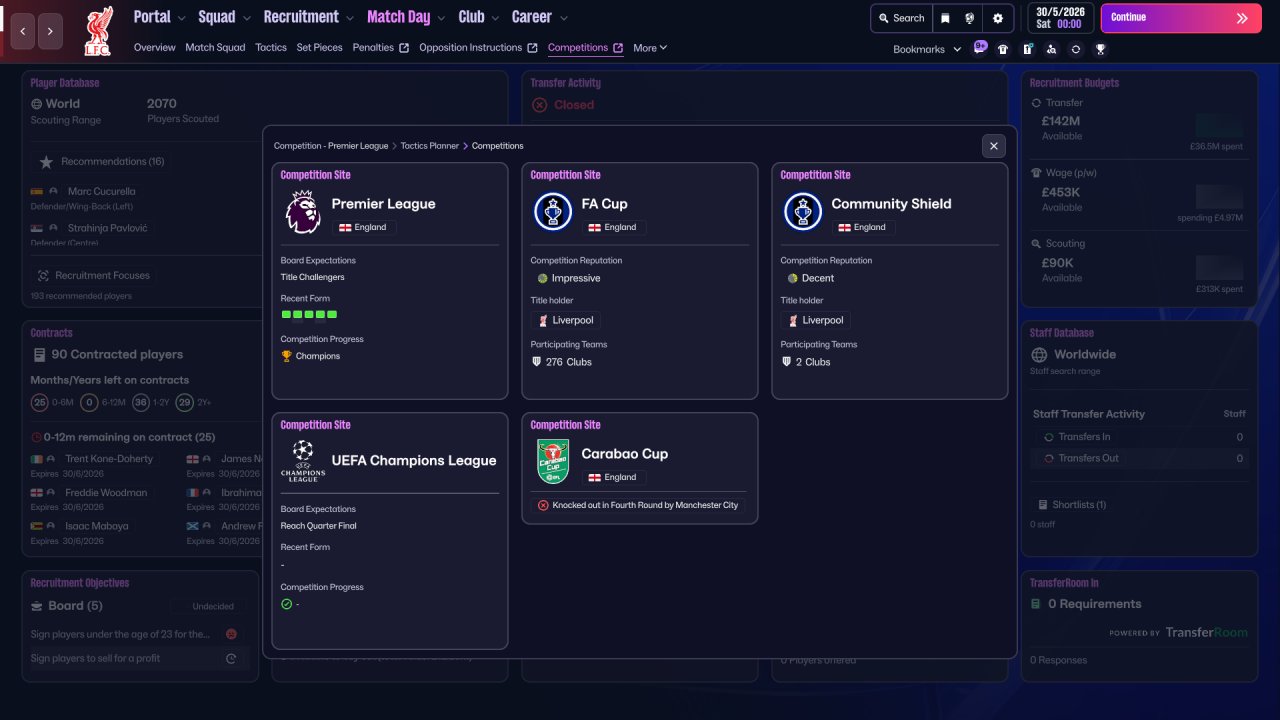Click the Impressive reputation value on FA Cup
The width and height of the screenshot is (1280, 720).
click(576, 278)
